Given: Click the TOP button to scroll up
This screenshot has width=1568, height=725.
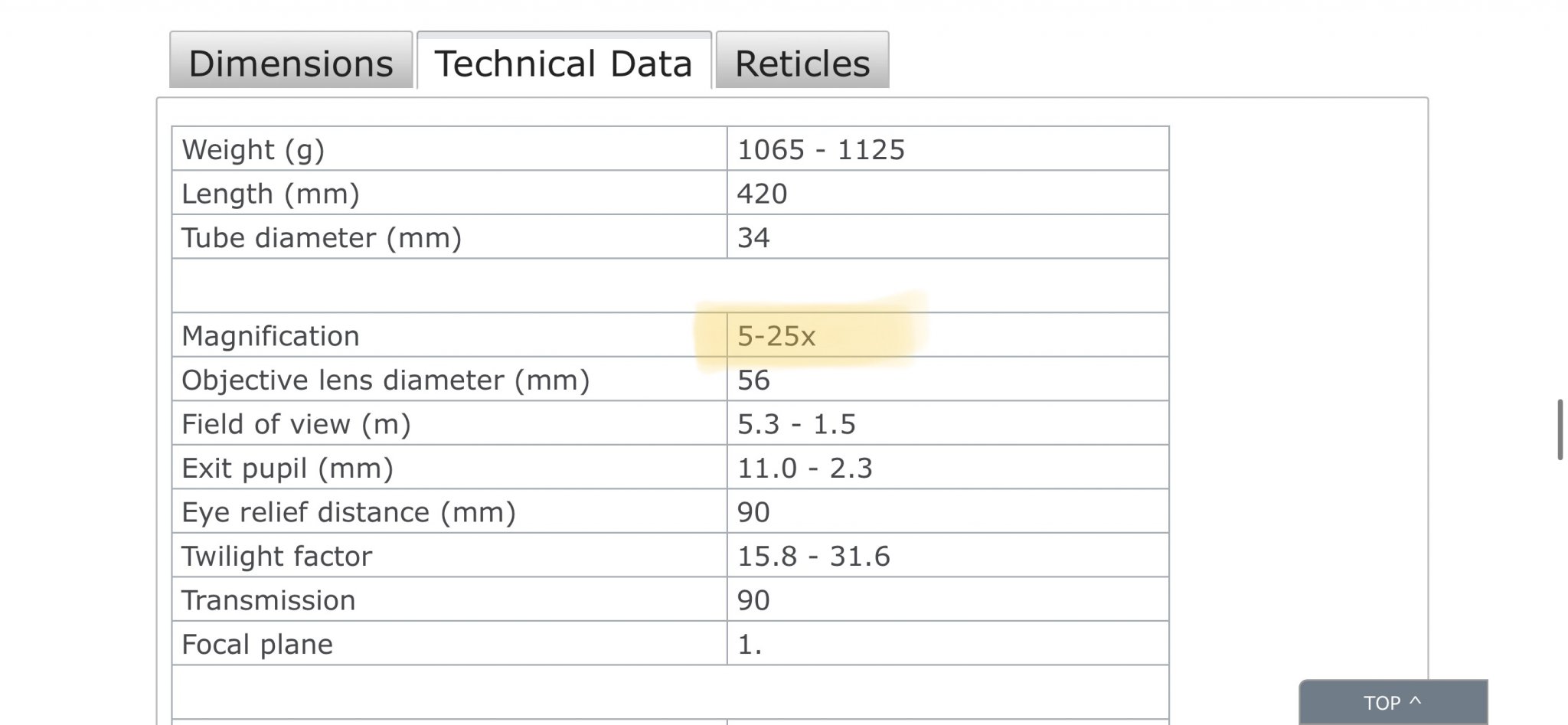Looking at the screenshot, I should click(x=1393, y=703).
